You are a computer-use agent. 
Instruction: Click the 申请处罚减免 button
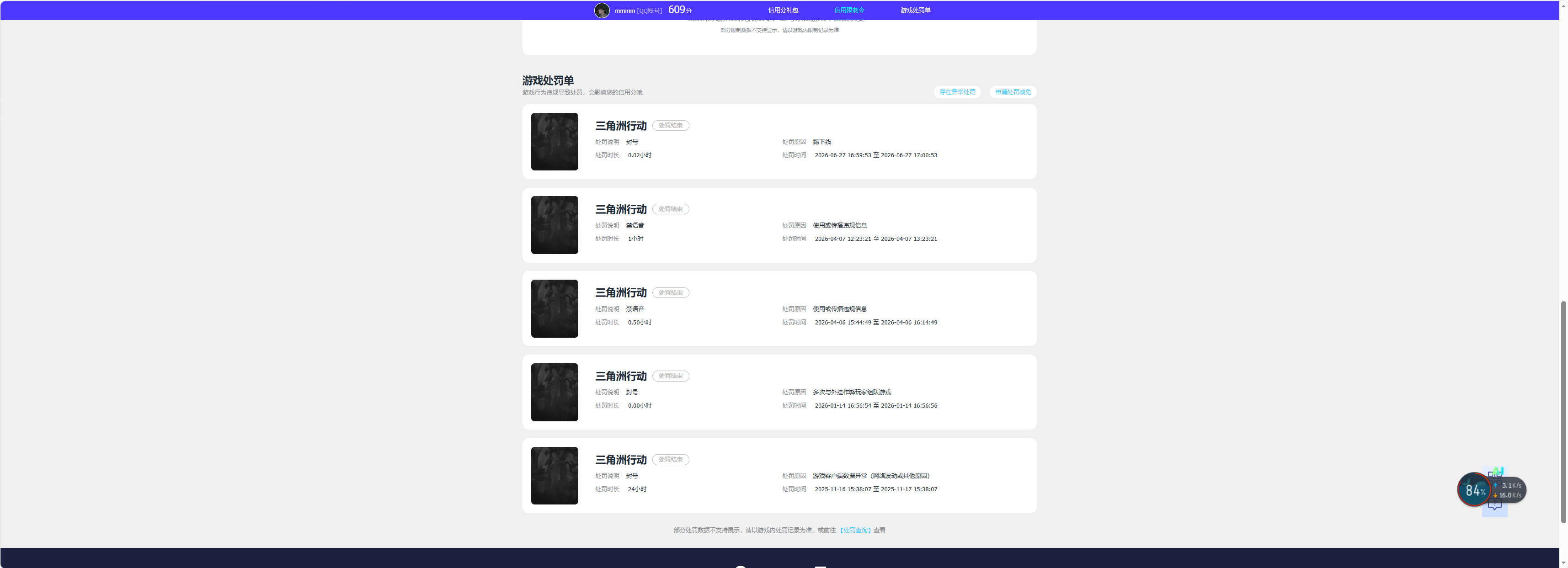click(x=1013, y=92)
